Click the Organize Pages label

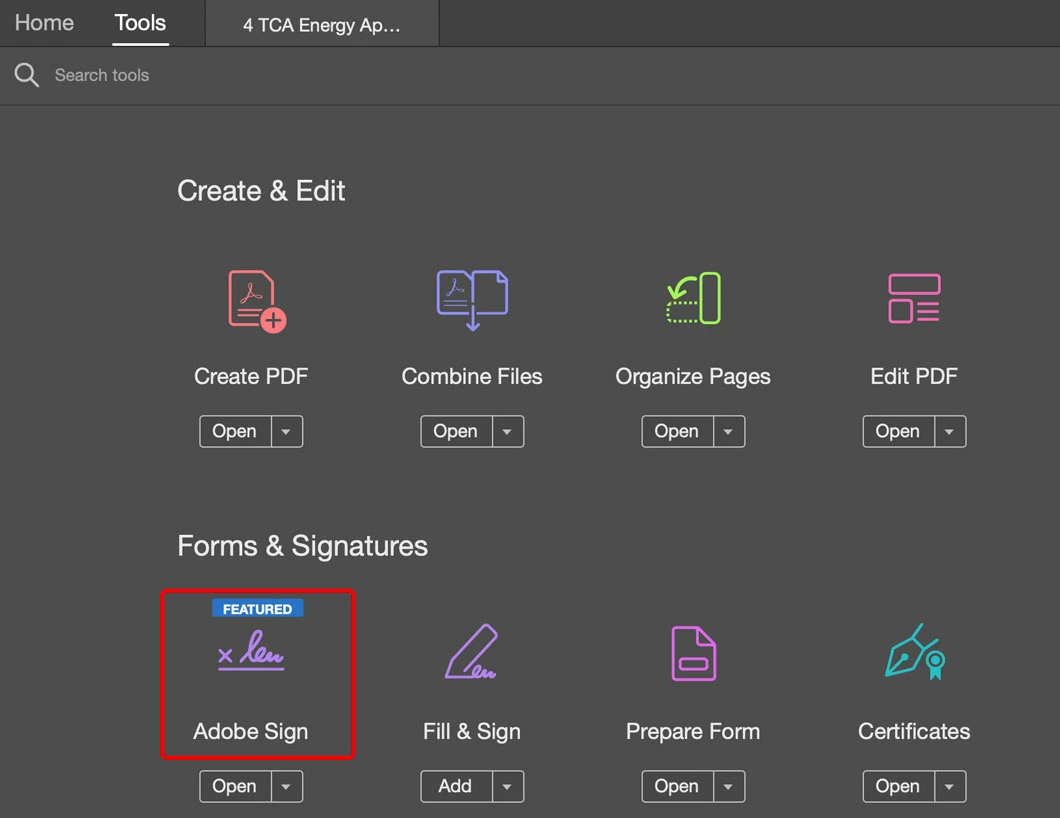(693, 377)
